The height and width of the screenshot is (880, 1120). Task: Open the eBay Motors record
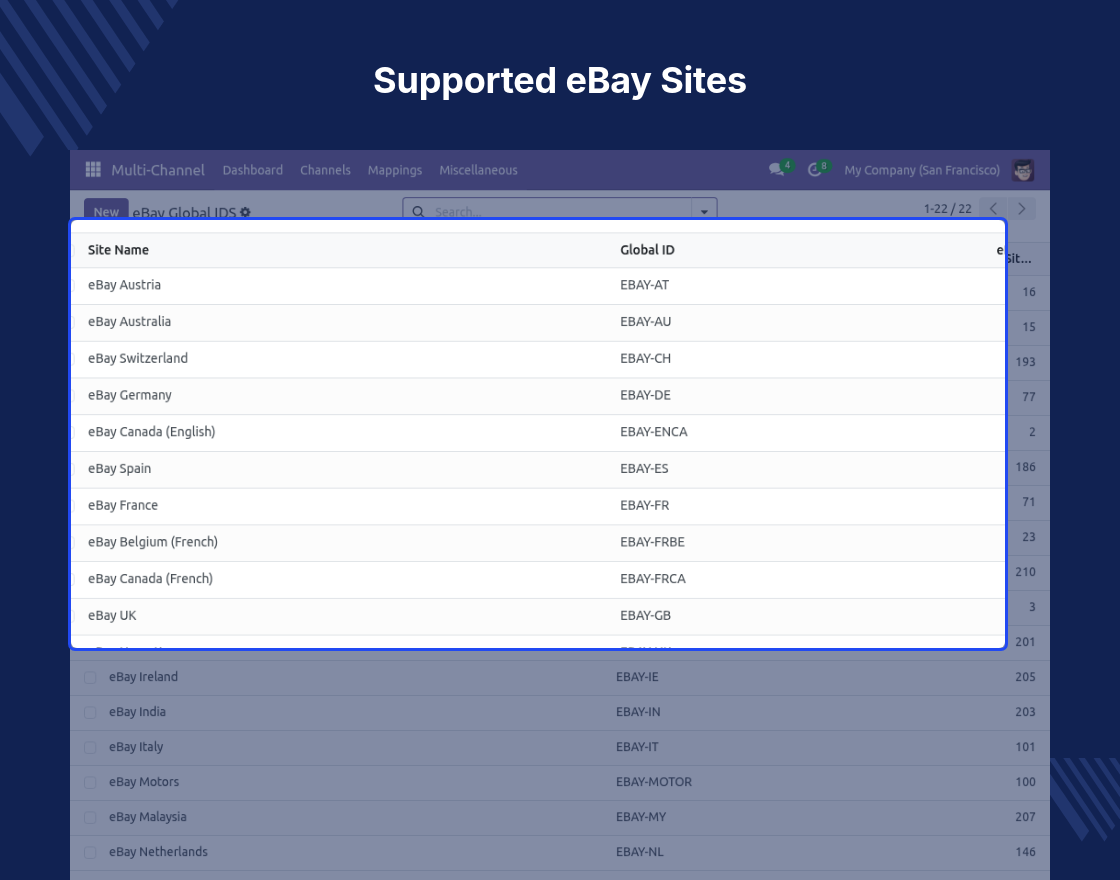[144, 782]
